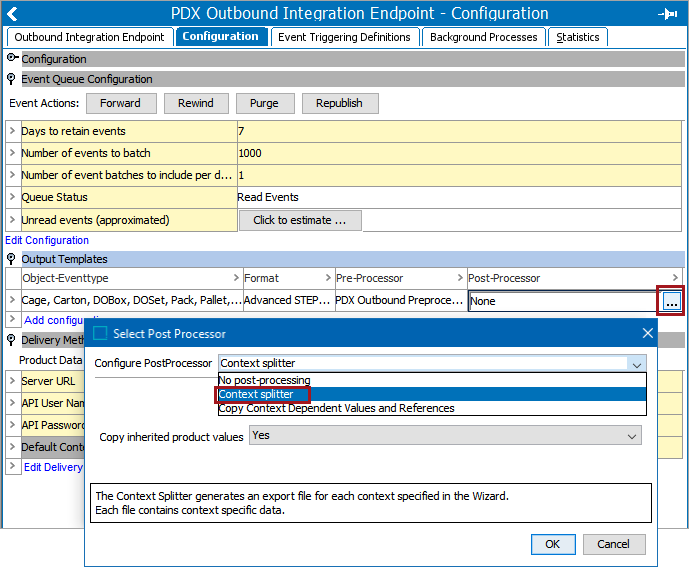
Task: Click the Add configuration link
Action: coord(54,320)
